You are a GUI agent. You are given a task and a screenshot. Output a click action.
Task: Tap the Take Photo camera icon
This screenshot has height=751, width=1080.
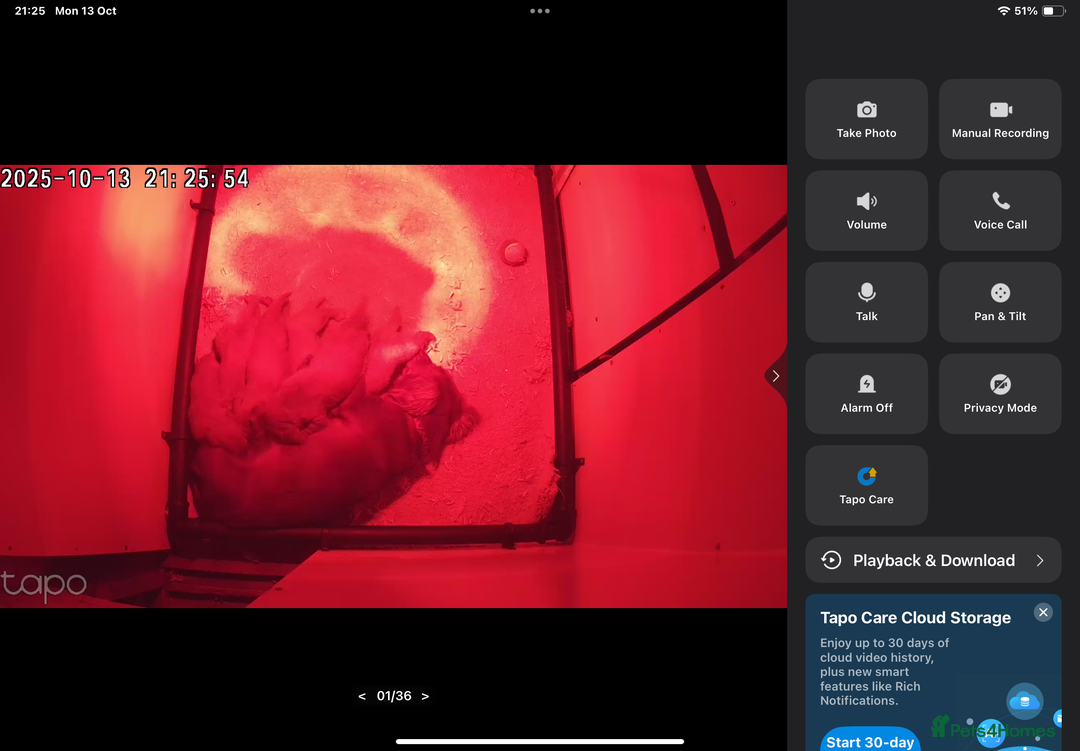click(866, 110)
